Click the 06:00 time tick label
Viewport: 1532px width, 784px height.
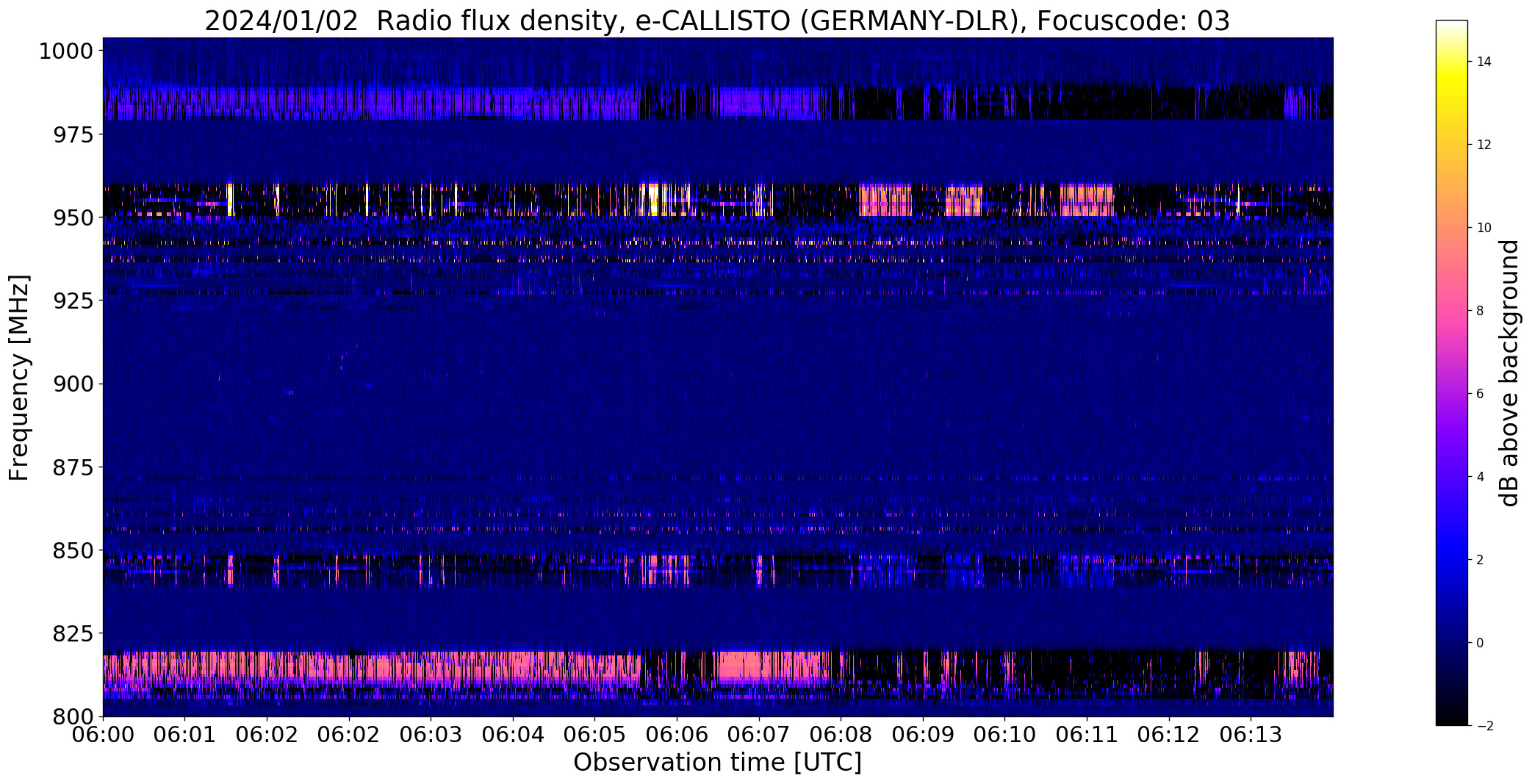tap(103, 735)
